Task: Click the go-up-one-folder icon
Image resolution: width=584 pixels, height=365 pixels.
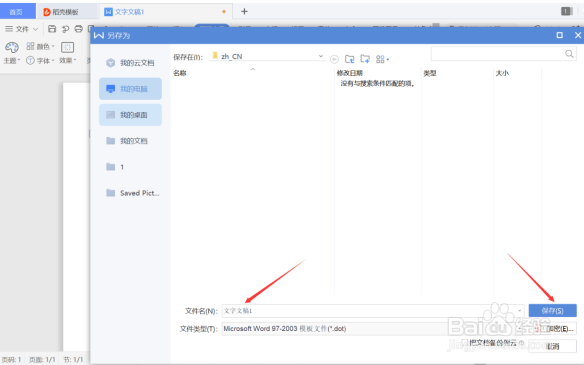Action: [x=349, y=59]
